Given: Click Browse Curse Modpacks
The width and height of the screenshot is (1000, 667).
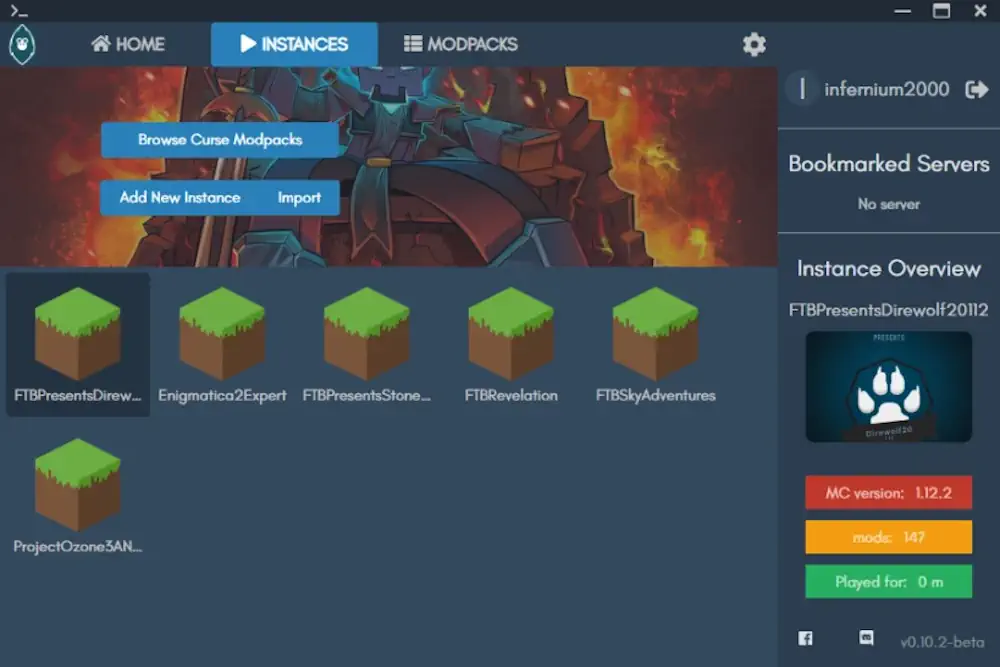Looking at the screenshot, I should 218,140.
